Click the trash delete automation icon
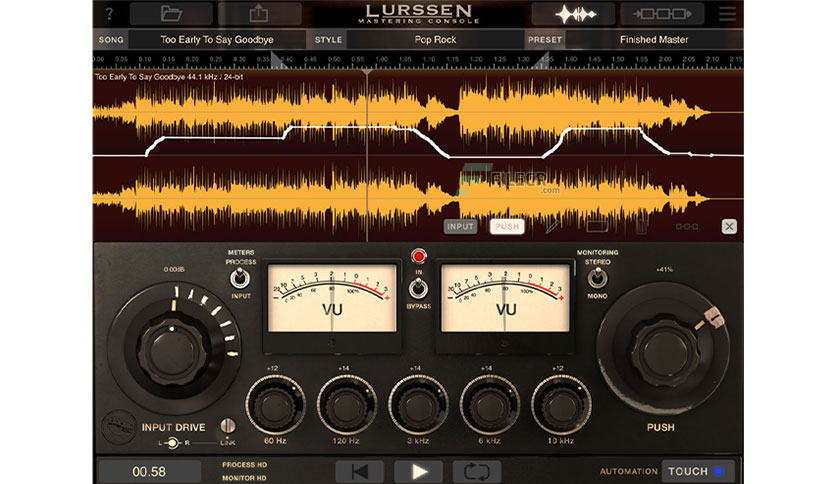The width and height of the screenshot is (836, 484). tap(641, 227)
